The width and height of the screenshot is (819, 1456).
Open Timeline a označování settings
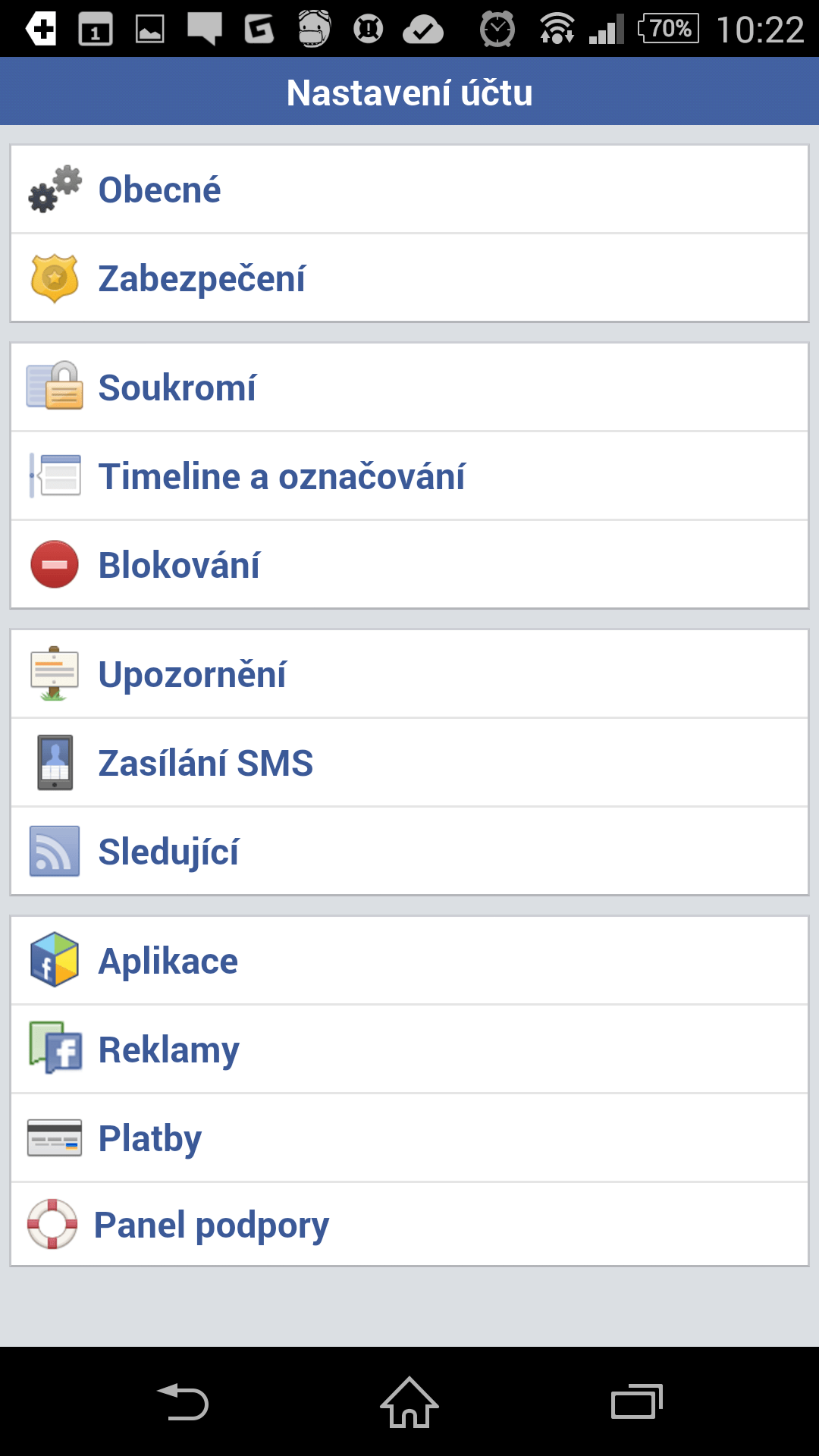(x=409, y=476)
